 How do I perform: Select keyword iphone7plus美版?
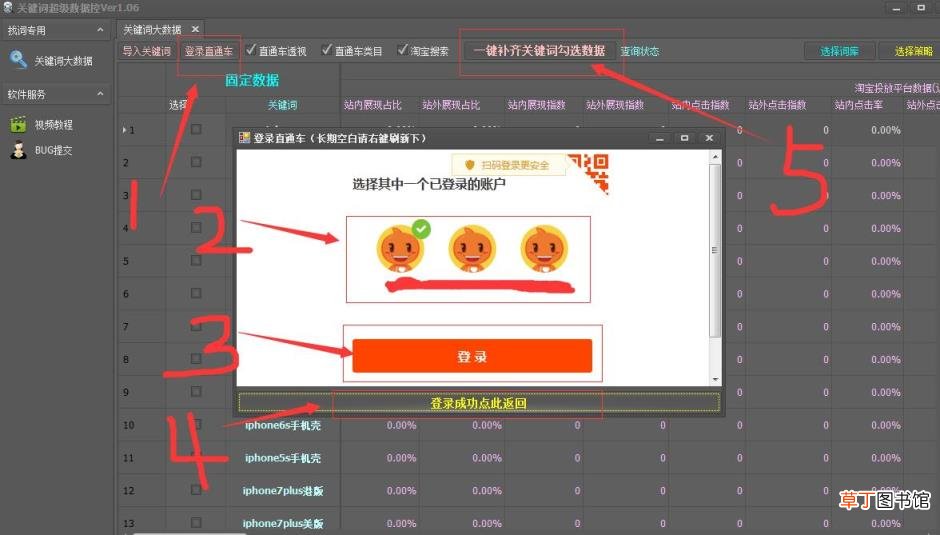click(x=283, y=523)
